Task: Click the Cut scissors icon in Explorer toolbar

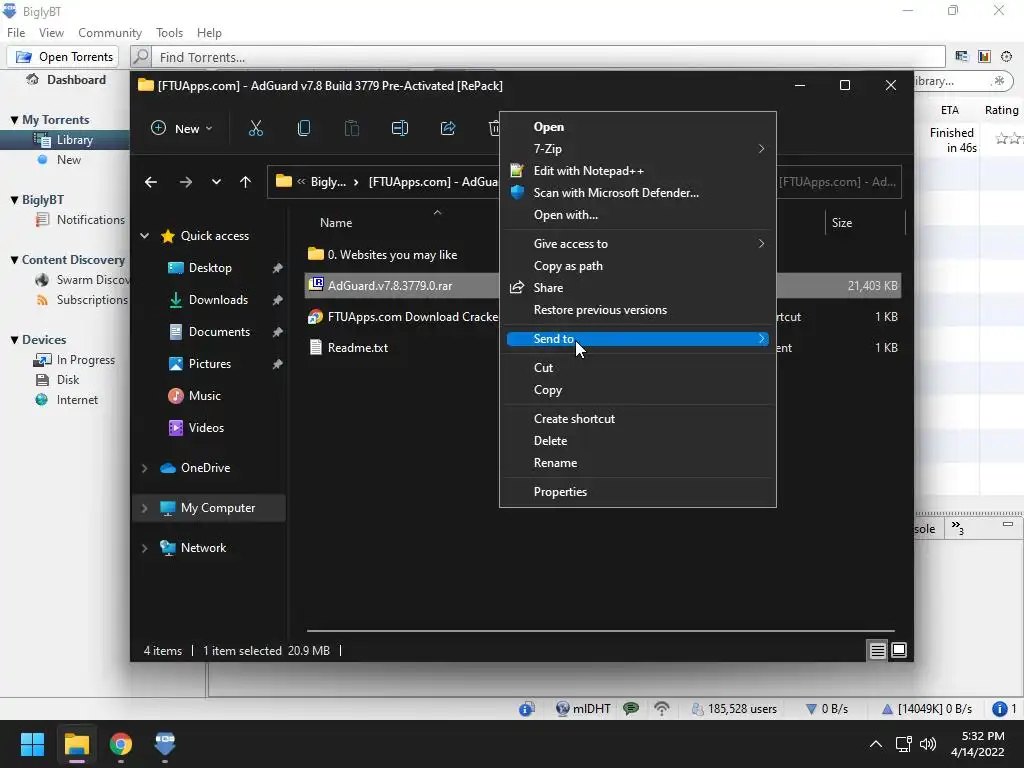Action: [x=255, y=129]
